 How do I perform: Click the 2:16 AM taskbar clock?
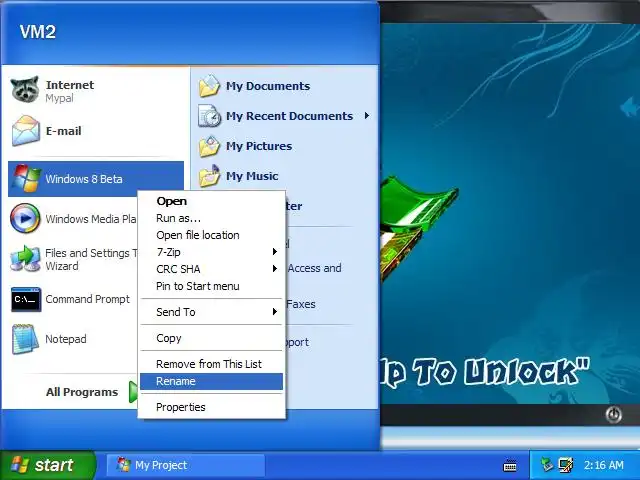604,465
